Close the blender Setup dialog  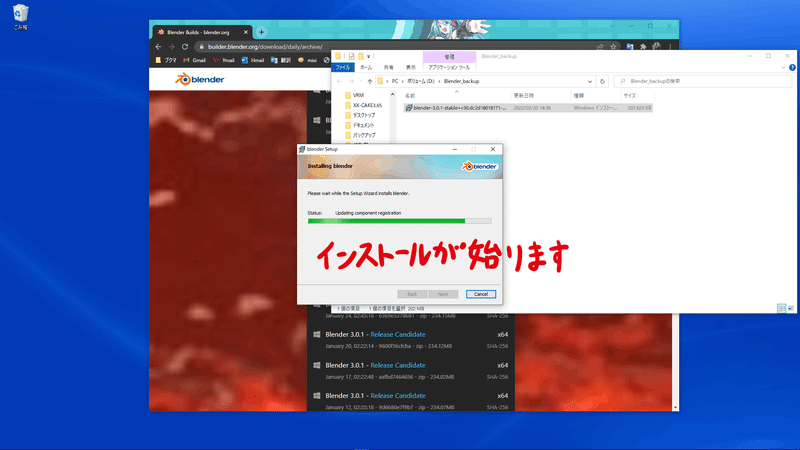[x=493, y=149]
